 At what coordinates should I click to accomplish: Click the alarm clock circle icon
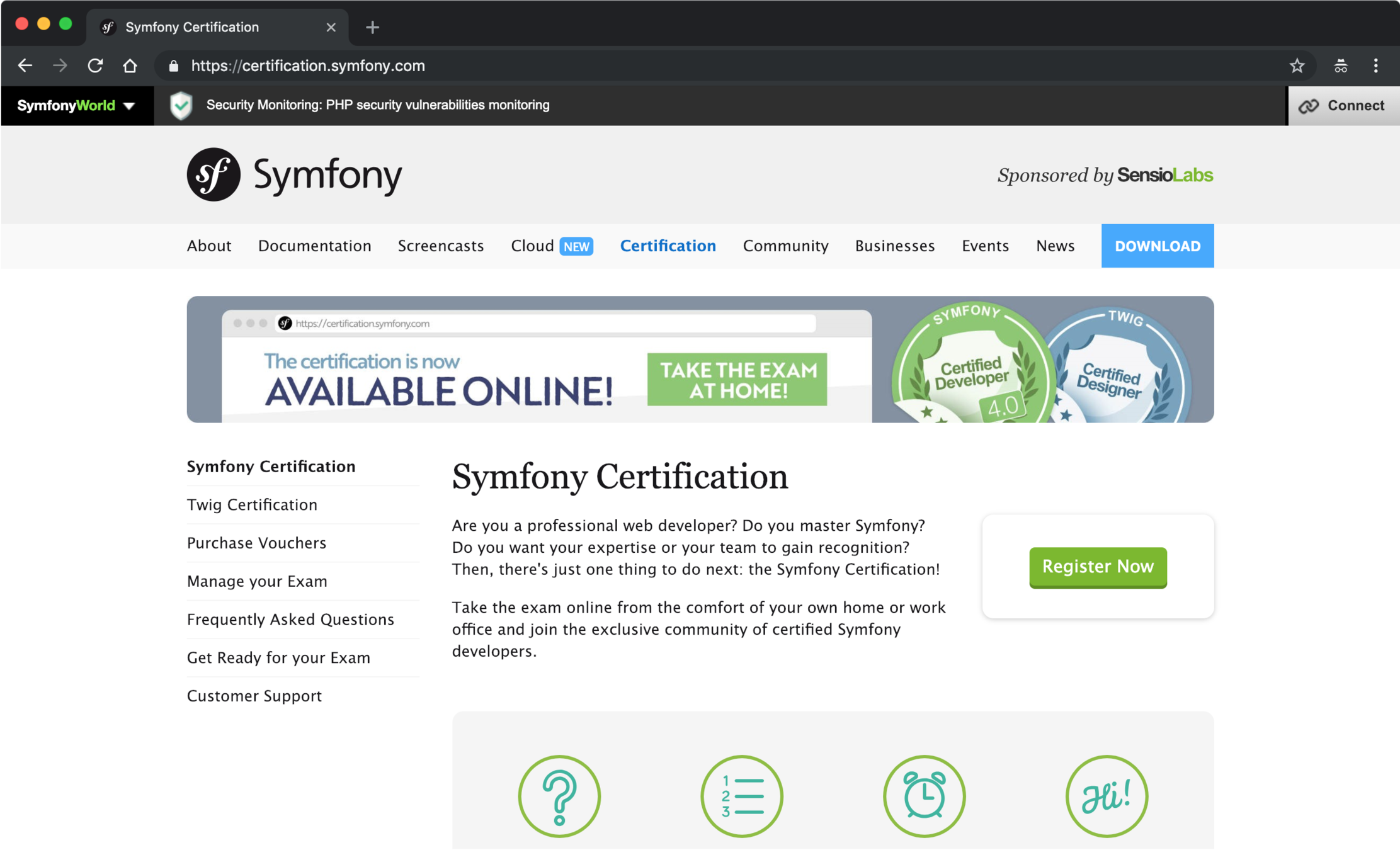[924, 796]
